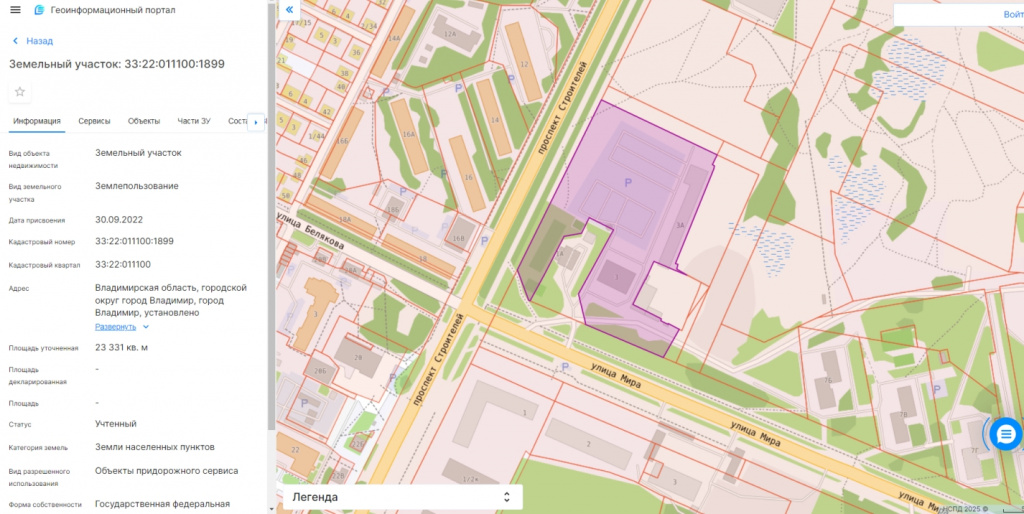Switch to the Сервисы tab
Screen dimensions: 1024x514
[x=94, y=121]
